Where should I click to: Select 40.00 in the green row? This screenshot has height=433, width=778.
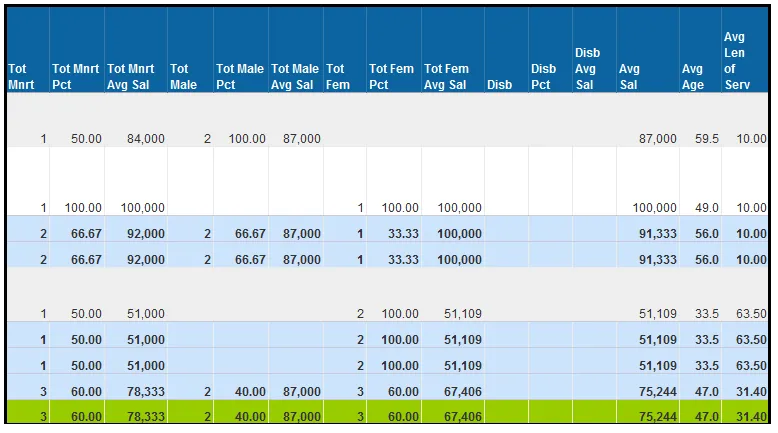click(x=250, y=417)
